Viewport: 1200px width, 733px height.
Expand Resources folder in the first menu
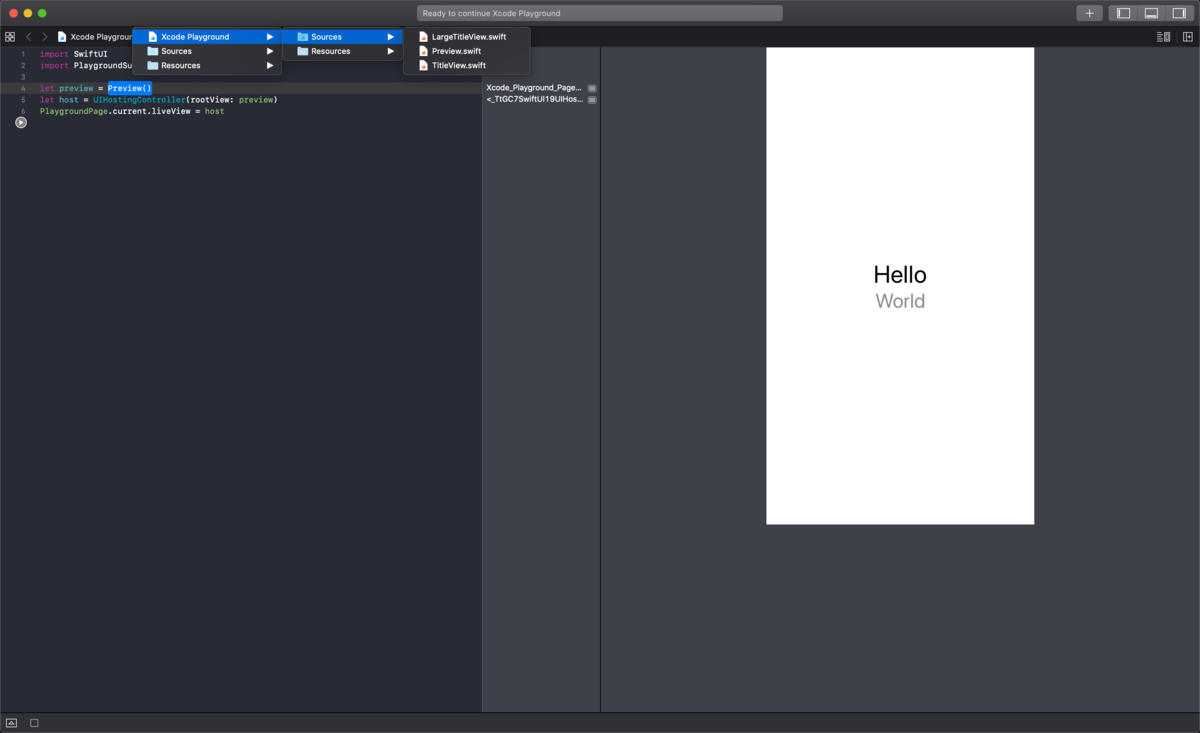pyautogui.click(x=207, y=65)
